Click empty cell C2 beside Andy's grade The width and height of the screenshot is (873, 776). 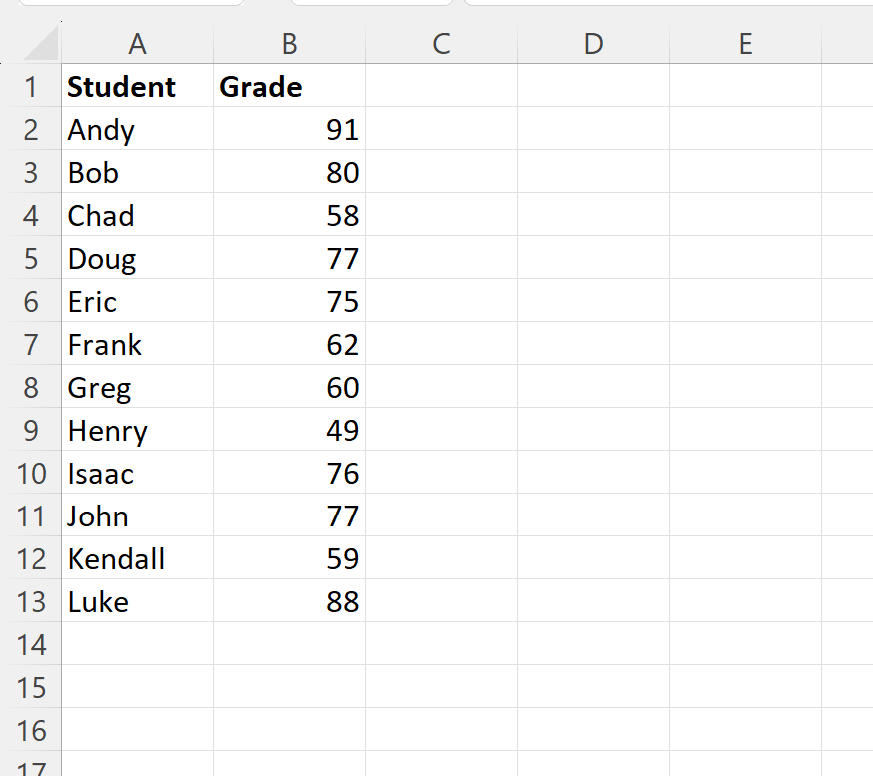pyautogui.click(x=440, y=130)
